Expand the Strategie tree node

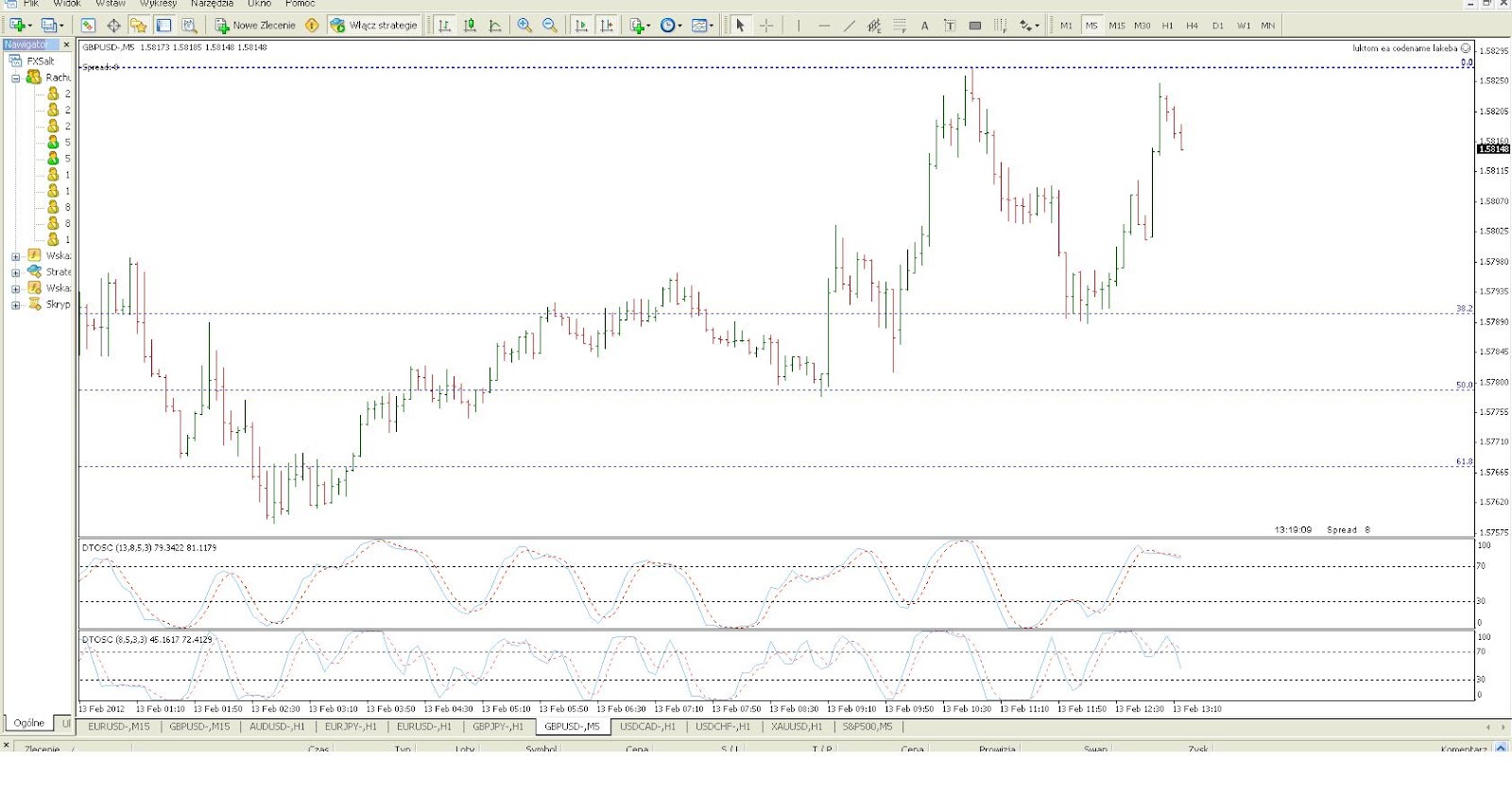pyautogui.click(x=15, y=272)
